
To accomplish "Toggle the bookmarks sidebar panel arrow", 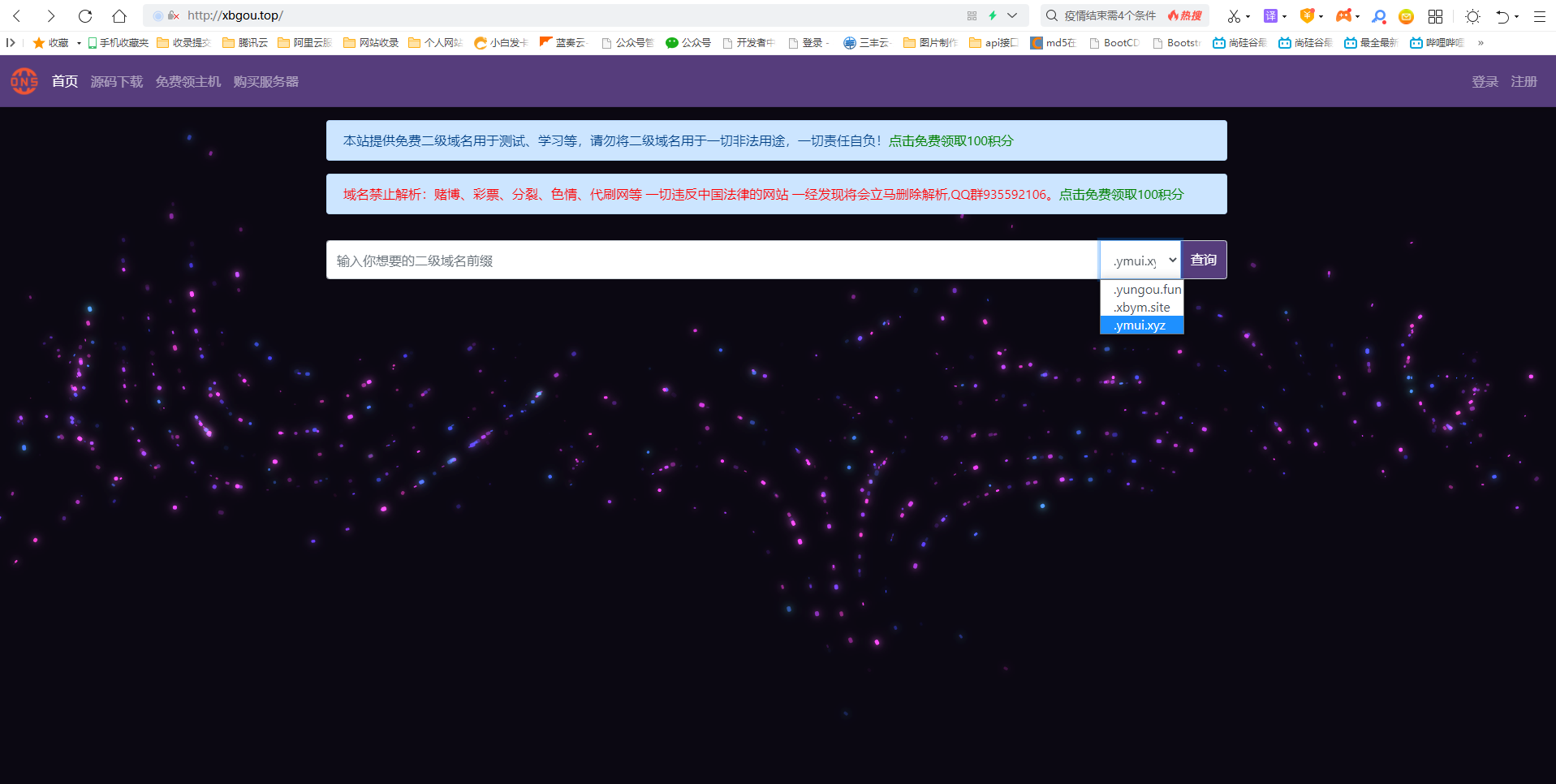I will [11, 42].
